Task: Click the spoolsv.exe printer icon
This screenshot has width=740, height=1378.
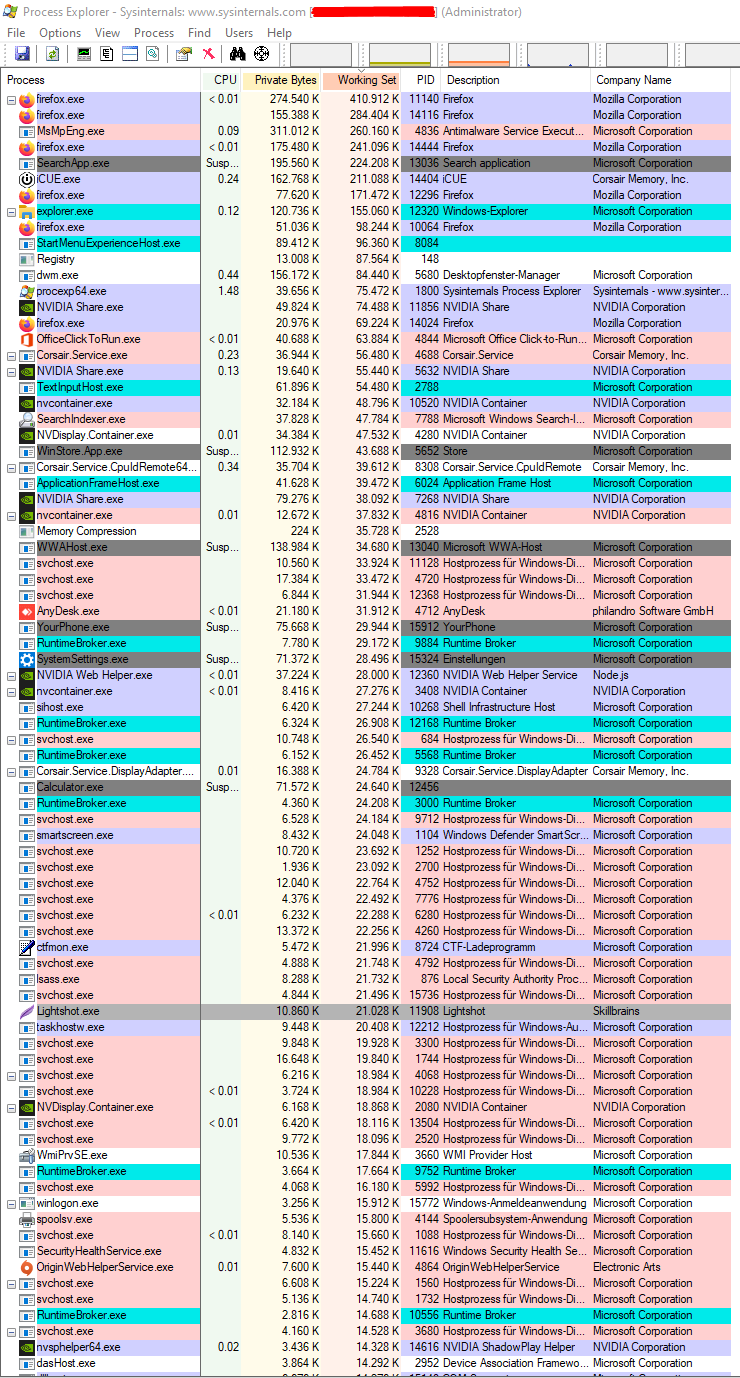Action: click(27, 1219)
